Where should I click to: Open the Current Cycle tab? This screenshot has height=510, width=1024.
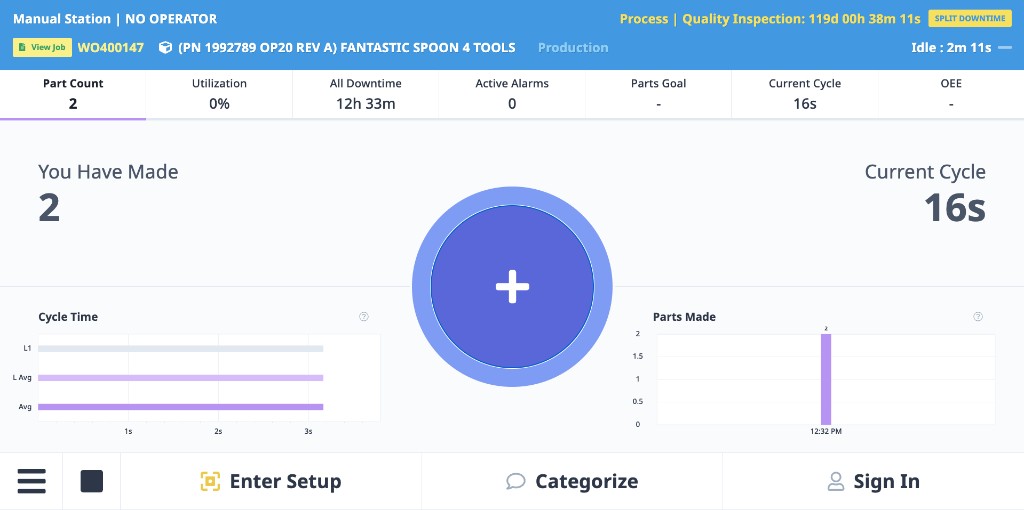click(804, 94)
